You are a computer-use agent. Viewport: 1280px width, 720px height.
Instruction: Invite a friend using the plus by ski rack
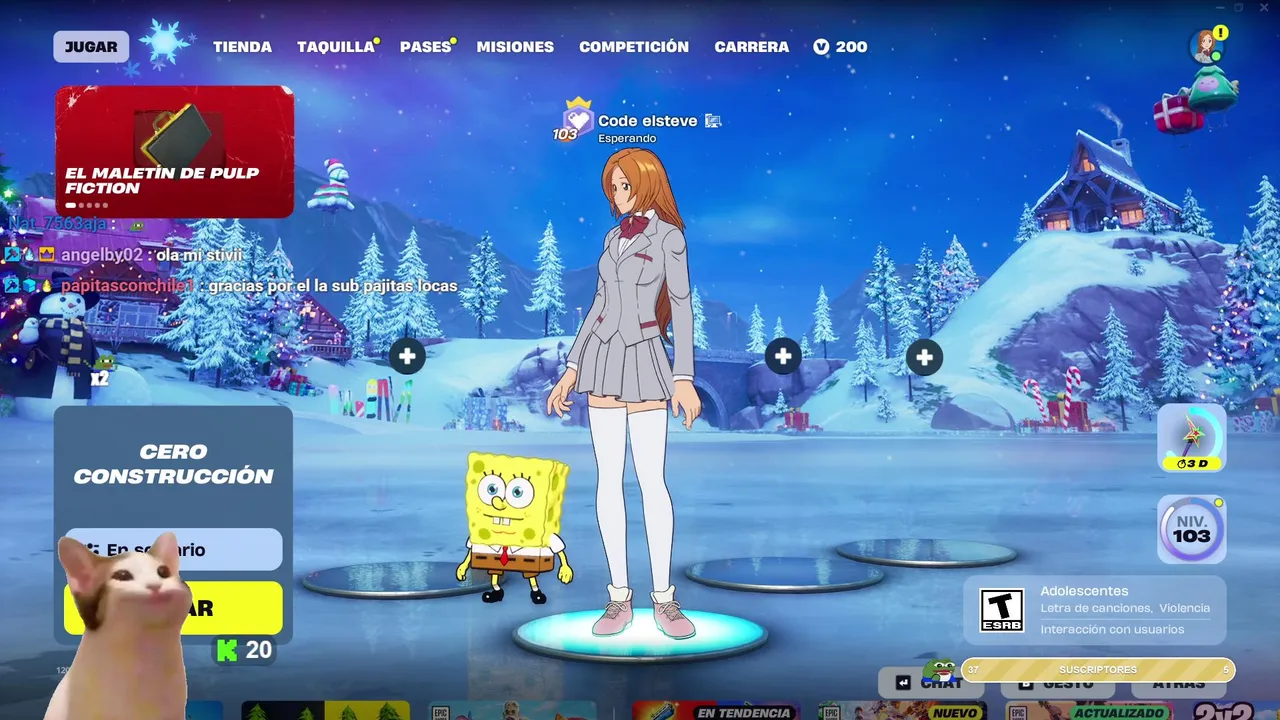coord(407,356)
